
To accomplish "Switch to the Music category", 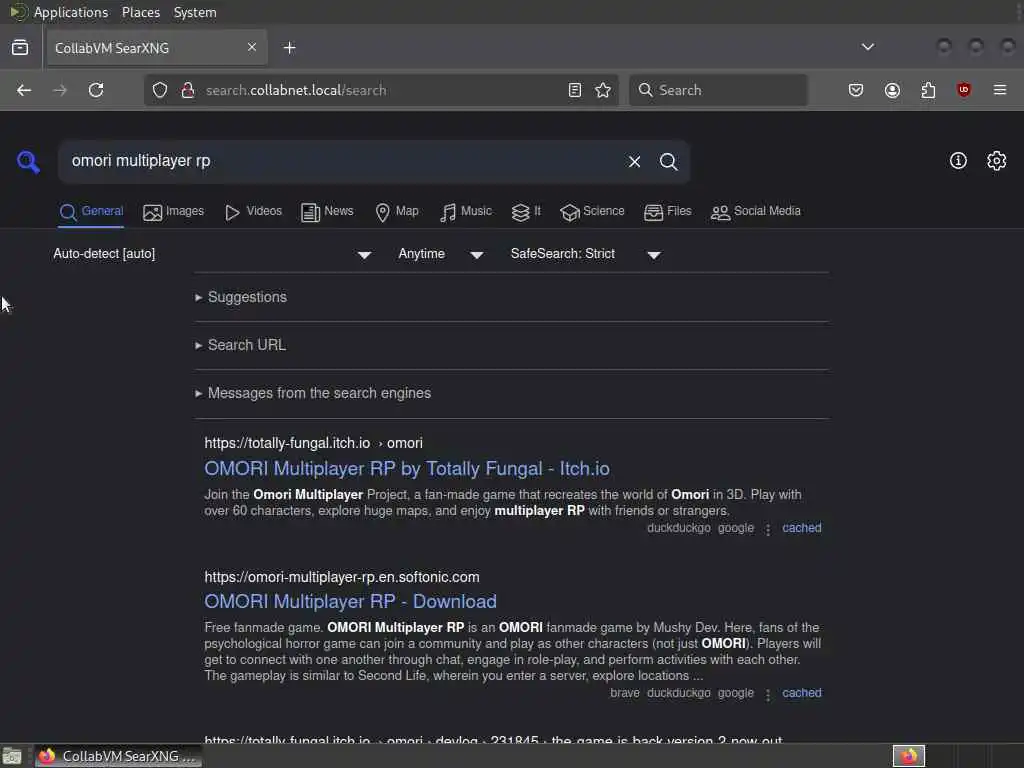I will (466, 212).
